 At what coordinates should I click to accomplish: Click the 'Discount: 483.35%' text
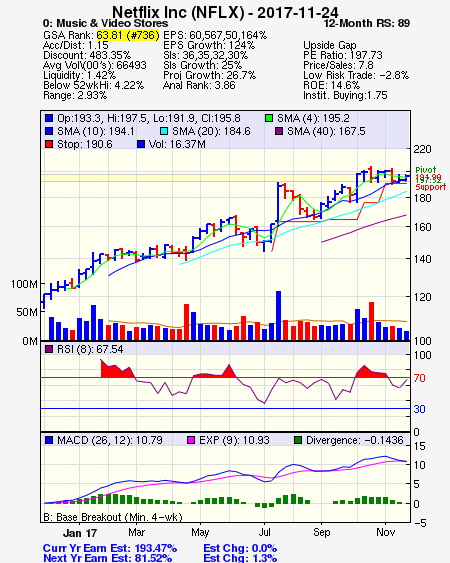pyautogui.click(x=87, y=55)
